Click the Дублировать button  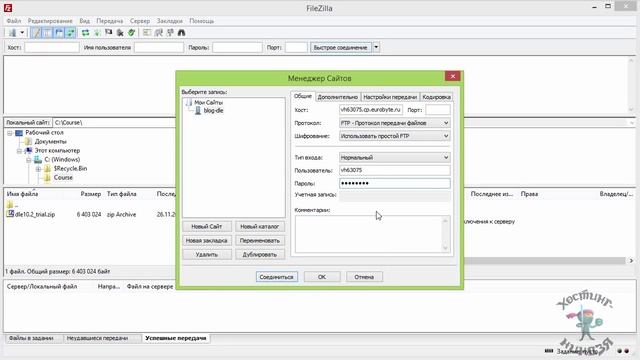click(x=260, y=254)
